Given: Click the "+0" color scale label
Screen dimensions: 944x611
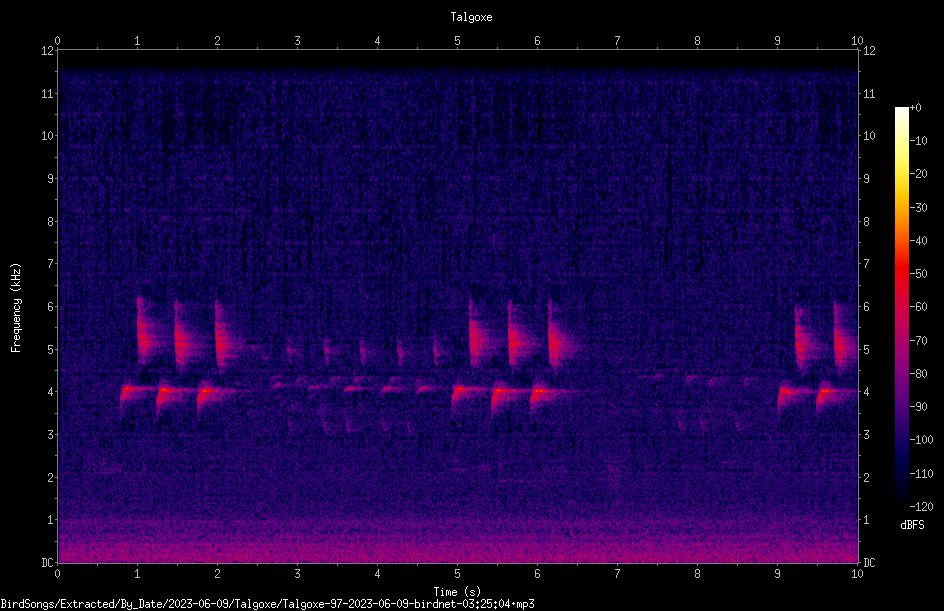Looking at the screenshot, I should pos(916,108).
